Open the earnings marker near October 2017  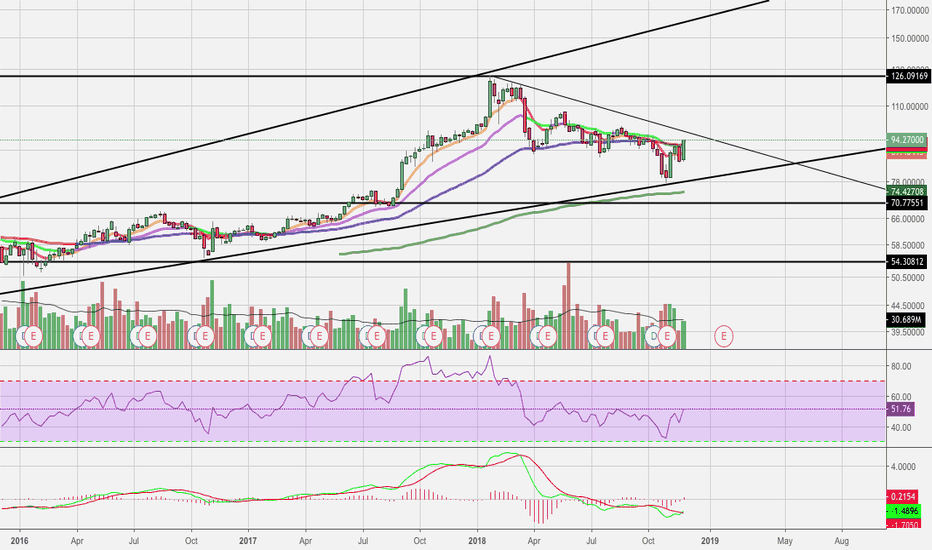tap(434, 337)
